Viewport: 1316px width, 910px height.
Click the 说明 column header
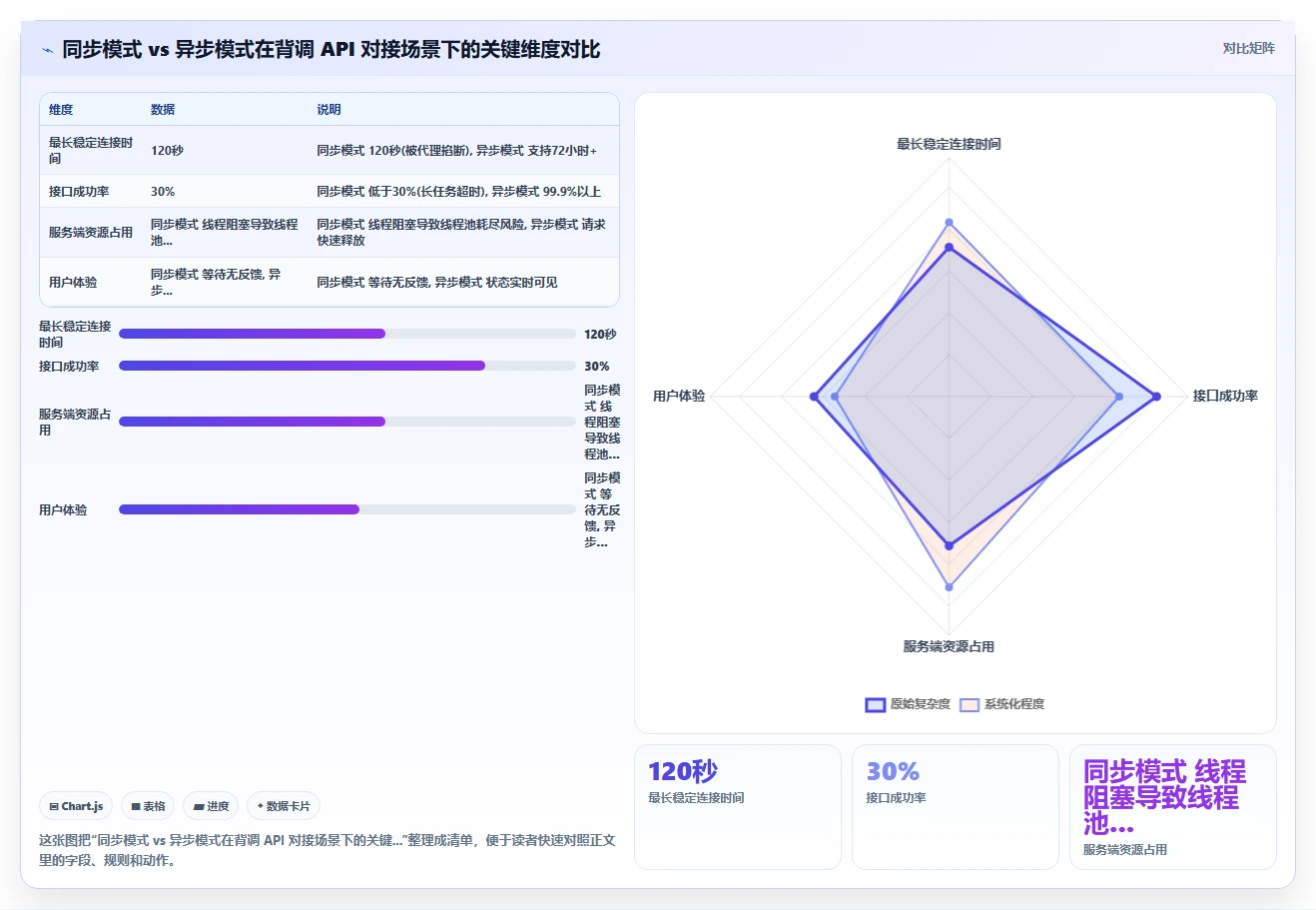(x=329, y=110)
